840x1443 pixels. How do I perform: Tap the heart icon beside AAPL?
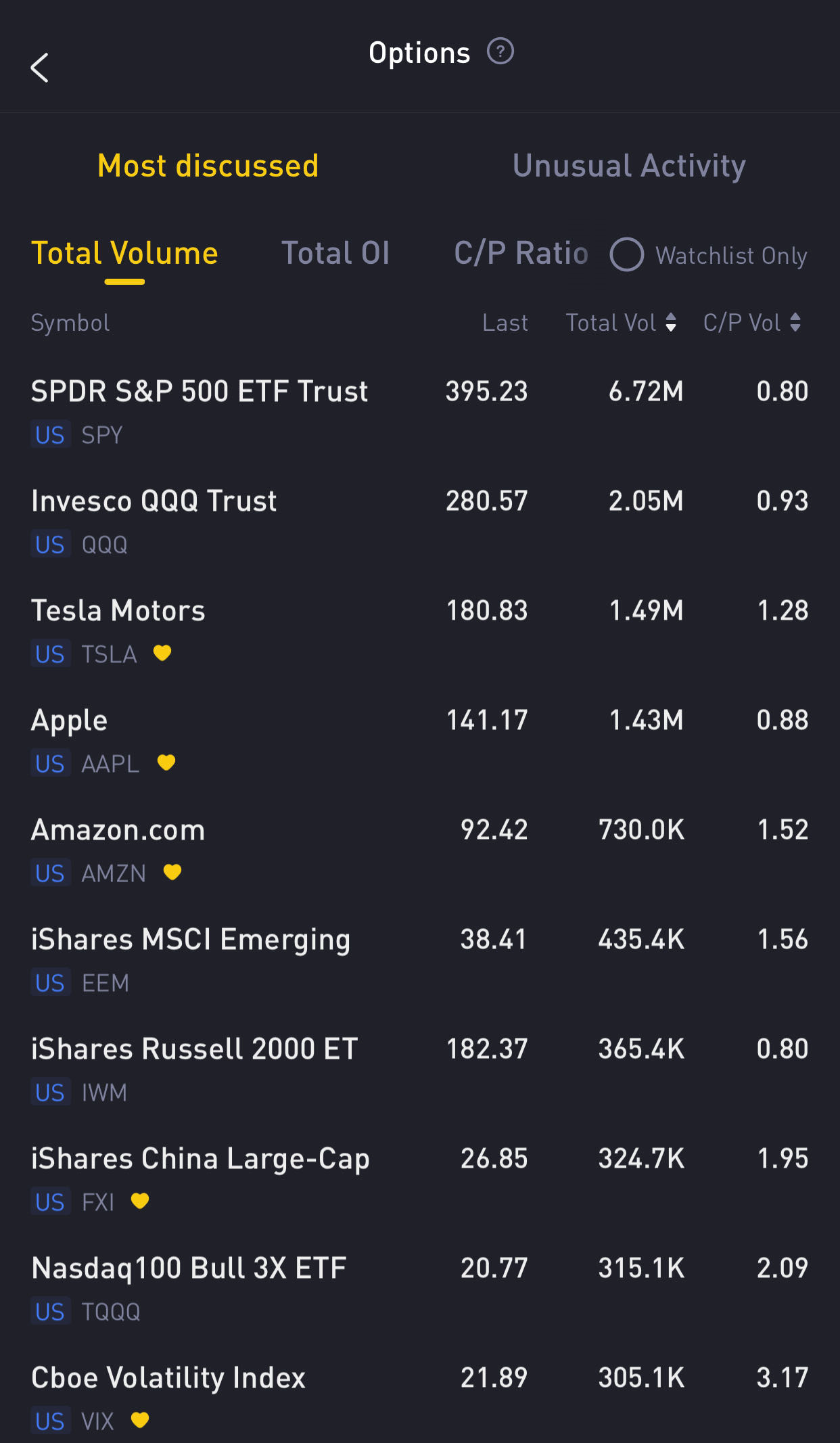pos(166,762)
